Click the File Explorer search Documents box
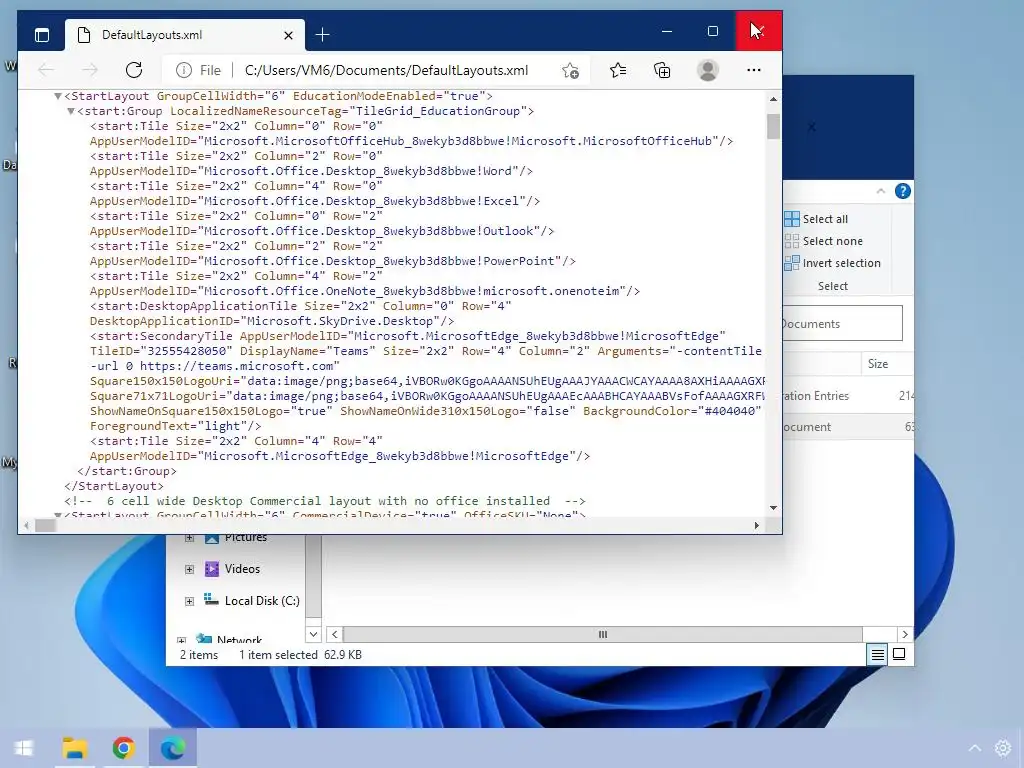This screenshot has width=1024, height=768. click(x=842, y=323)
